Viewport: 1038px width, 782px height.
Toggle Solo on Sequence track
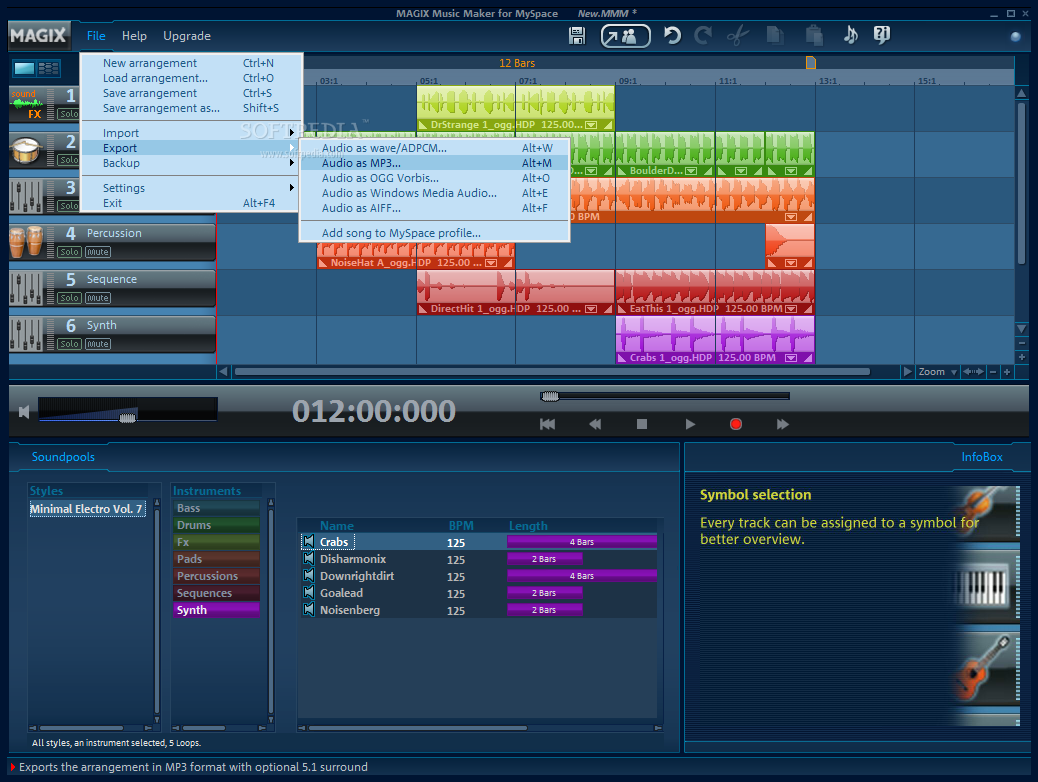69,298
